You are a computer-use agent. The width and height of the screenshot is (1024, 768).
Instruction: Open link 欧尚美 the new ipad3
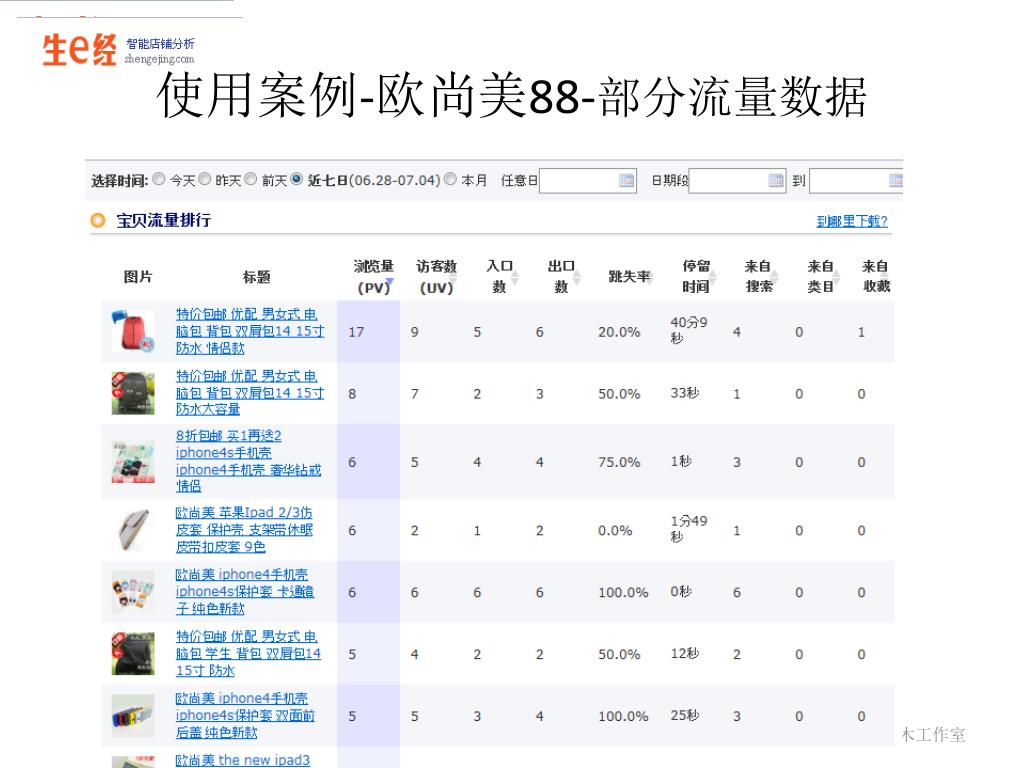coord(243,760)
